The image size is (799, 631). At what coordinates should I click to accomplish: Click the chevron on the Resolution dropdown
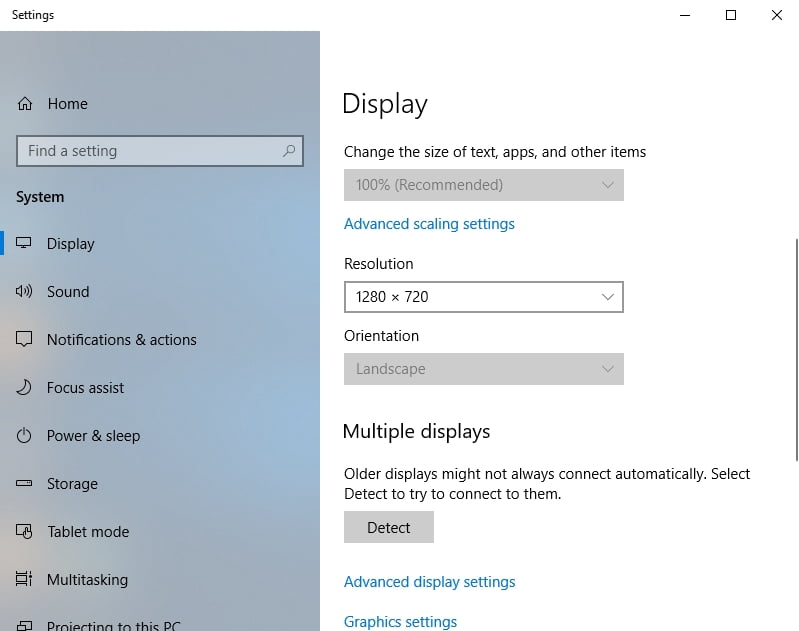607,297
